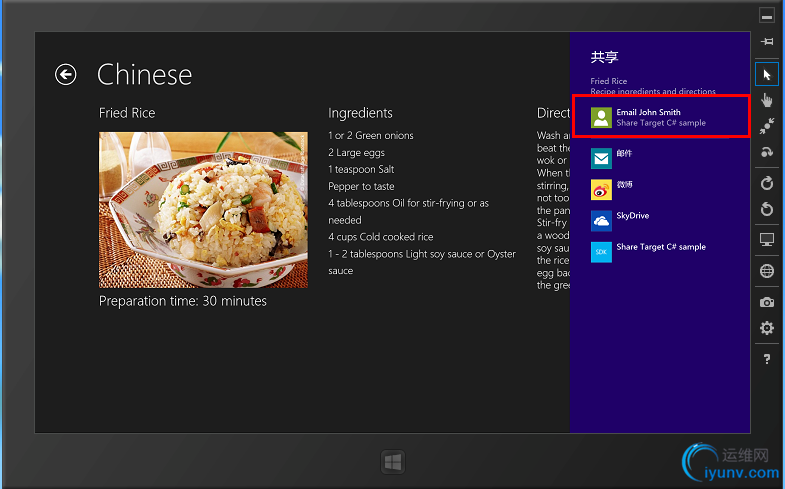Click the green contact icon for John Smith
The height and width of the screenshot is (489, 785).
[601, 118]
